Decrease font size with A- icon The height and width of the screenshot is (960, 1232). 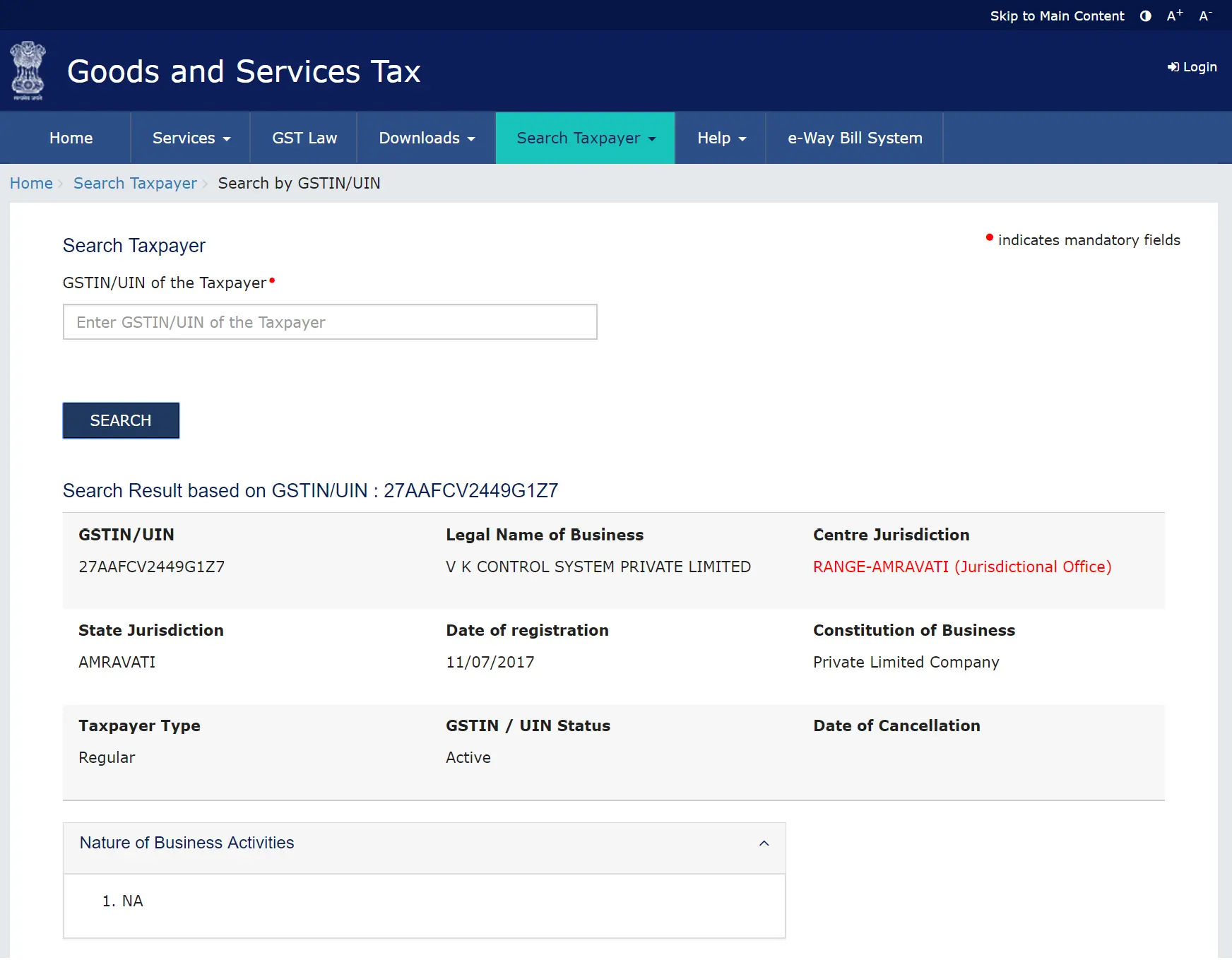coord(1205,16)
